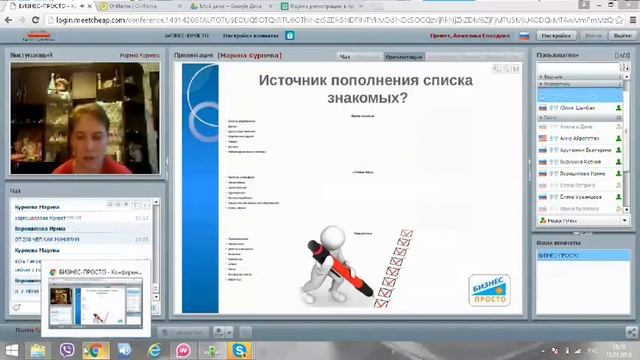The width and height of the screenshot is (640, 360).
Task: Open File Explorer from taskbar
Action: click(38, 351)
